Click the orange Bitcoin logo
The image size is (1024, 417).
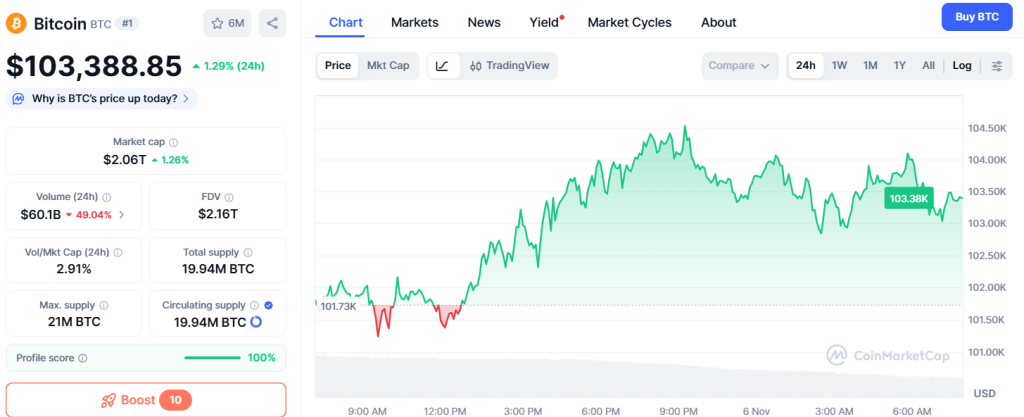[16, 22]
